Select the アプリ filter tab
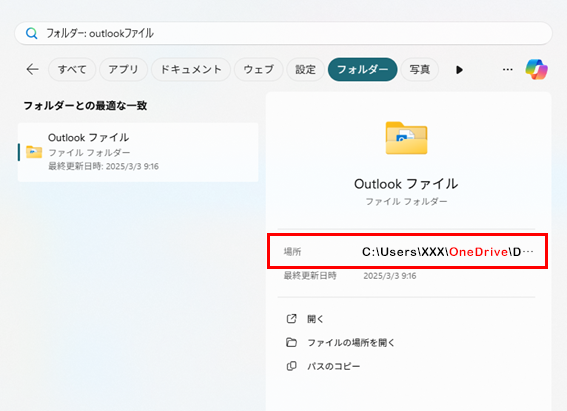 pyautogui.click(x=123, y=69)
